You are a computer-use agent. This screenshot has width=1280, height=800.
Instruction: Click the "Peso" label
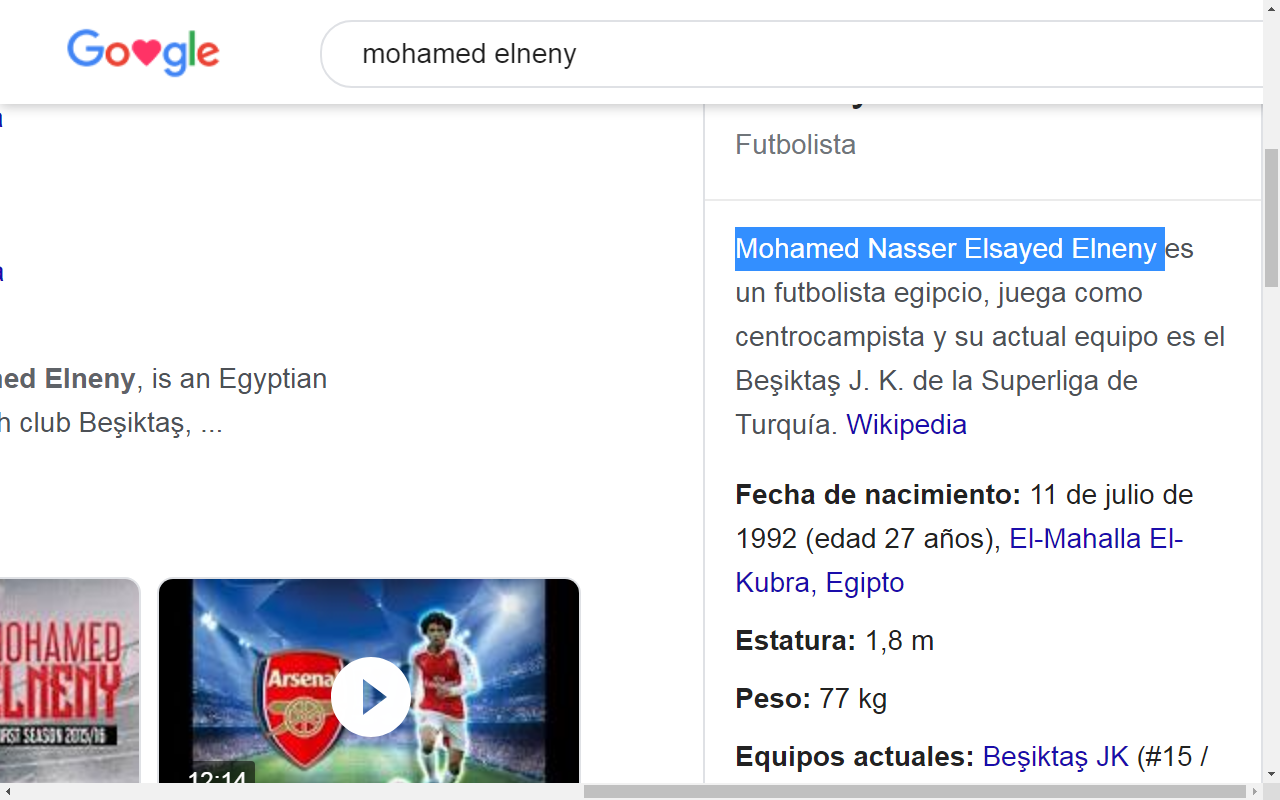pos(772,699)
